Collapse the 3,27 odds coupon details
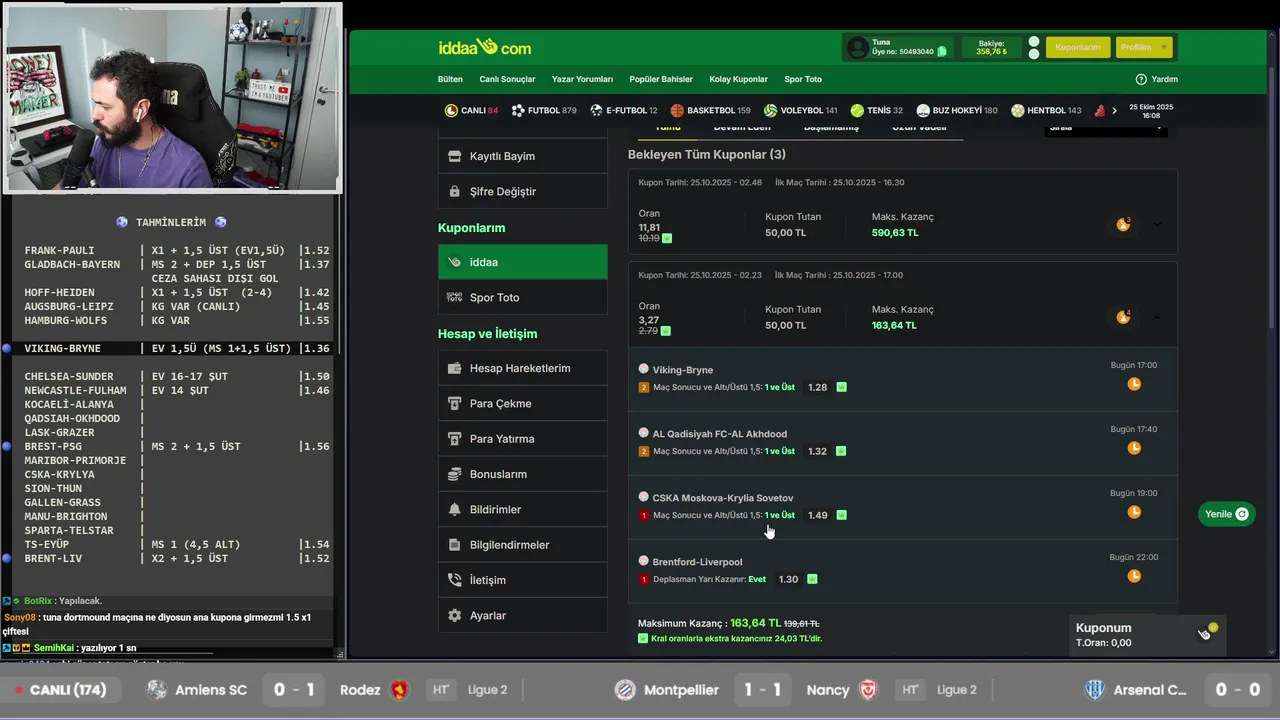 click(x=1158, y=317)
